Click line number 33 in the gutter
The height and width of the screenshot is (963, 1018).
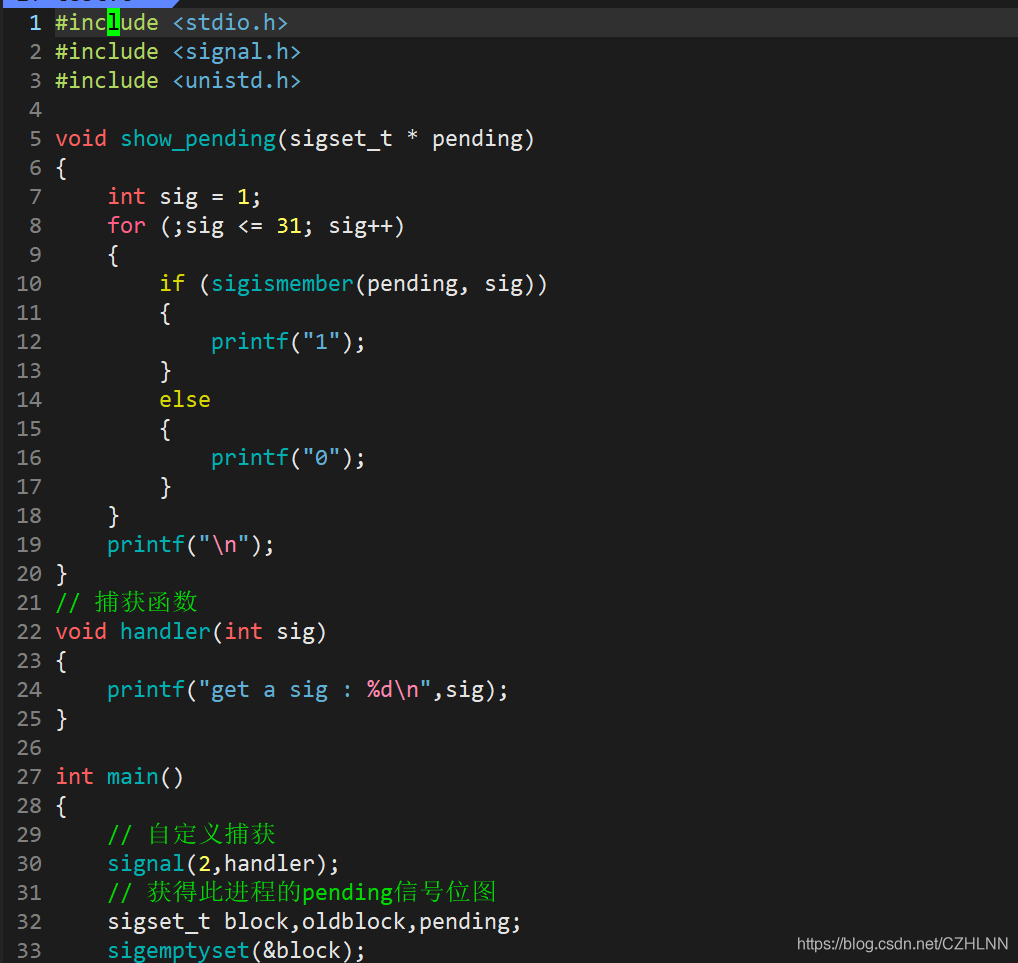tap(29, 951)
